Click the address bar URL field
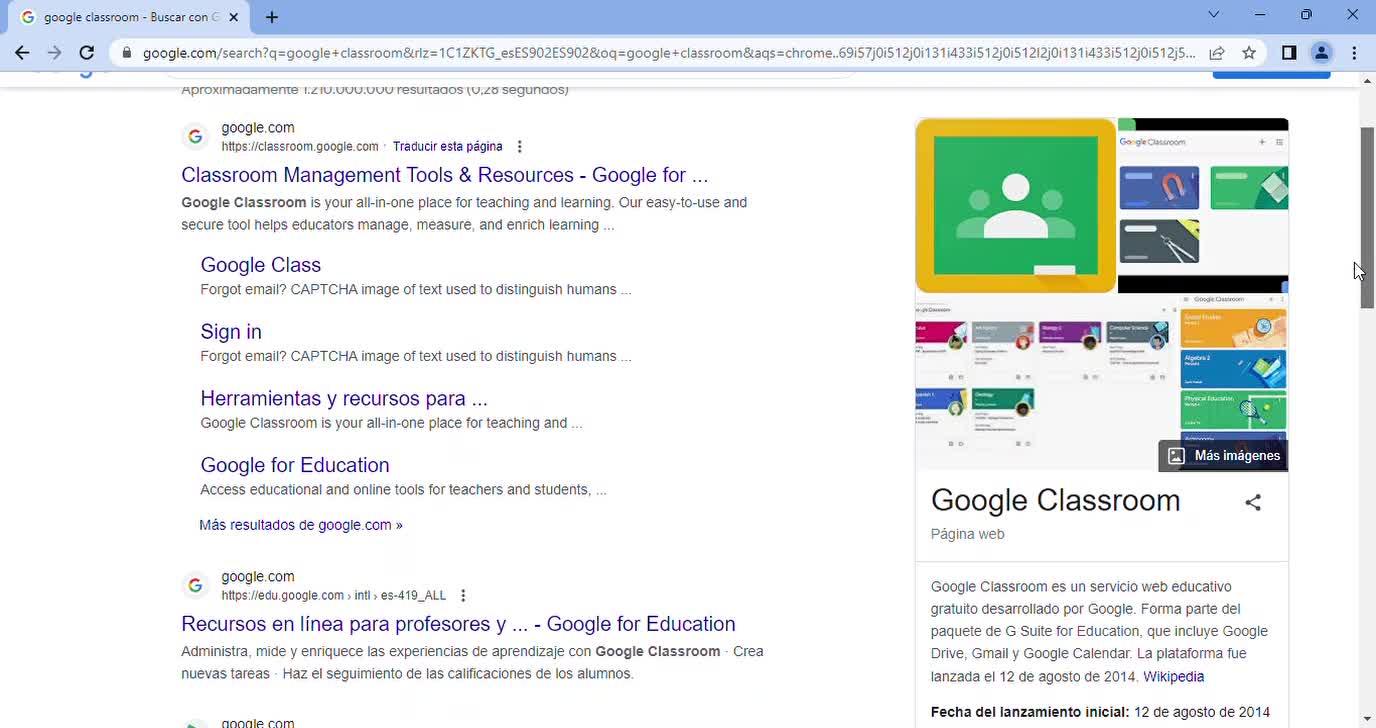Viewport: 1376px width, 728px height. point(668,53)
